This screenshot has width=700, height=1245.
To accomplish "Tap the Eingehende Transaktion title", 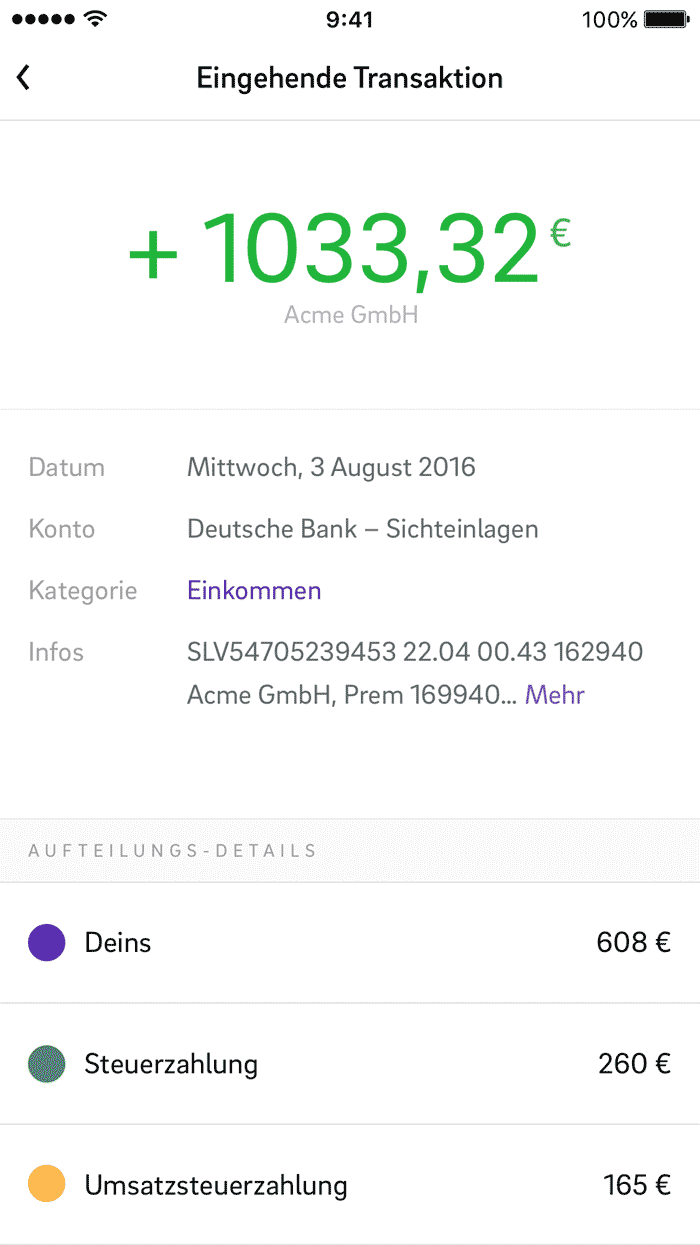I will coord(350,78).
